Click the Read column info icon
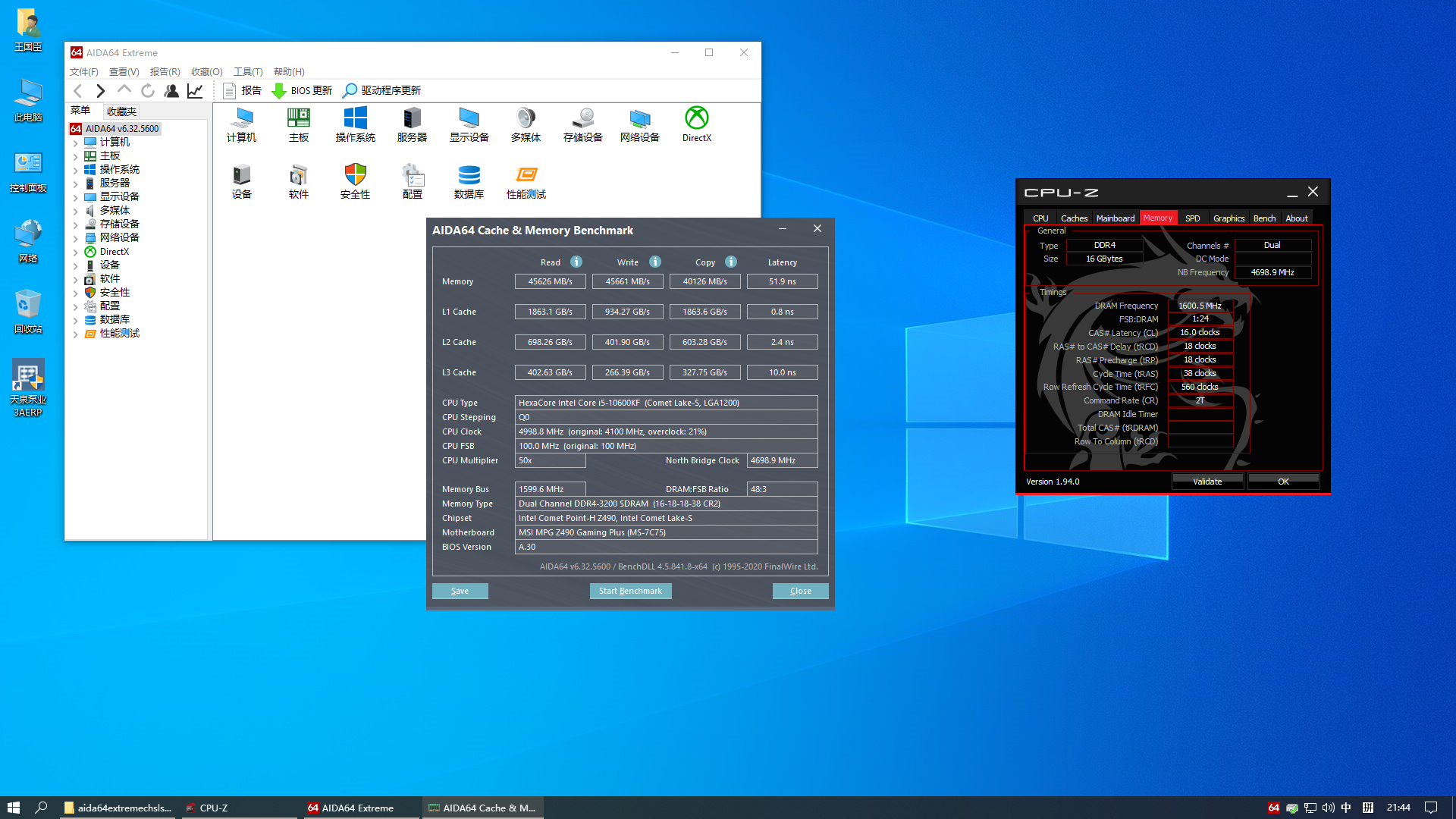Image resolution: width=1456 pixels, height=819 pixels. tap(576, 262)
